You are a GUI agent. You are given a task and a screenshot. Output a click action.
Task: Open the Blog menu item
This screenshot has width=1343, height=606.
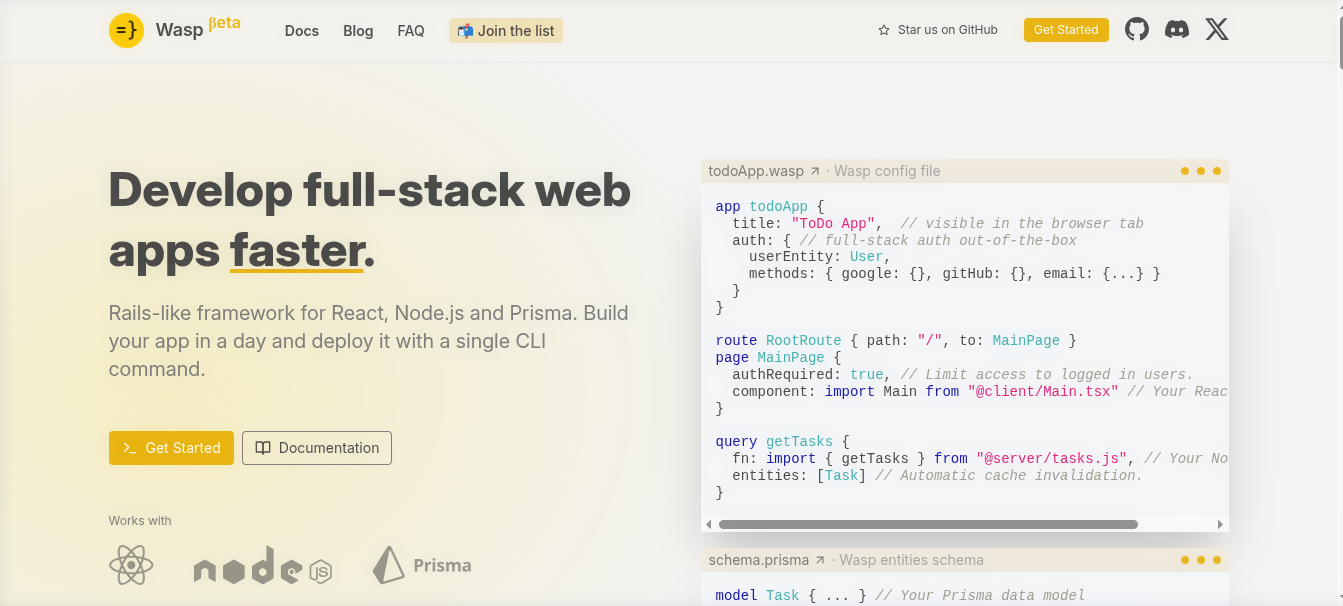[358, 31]
